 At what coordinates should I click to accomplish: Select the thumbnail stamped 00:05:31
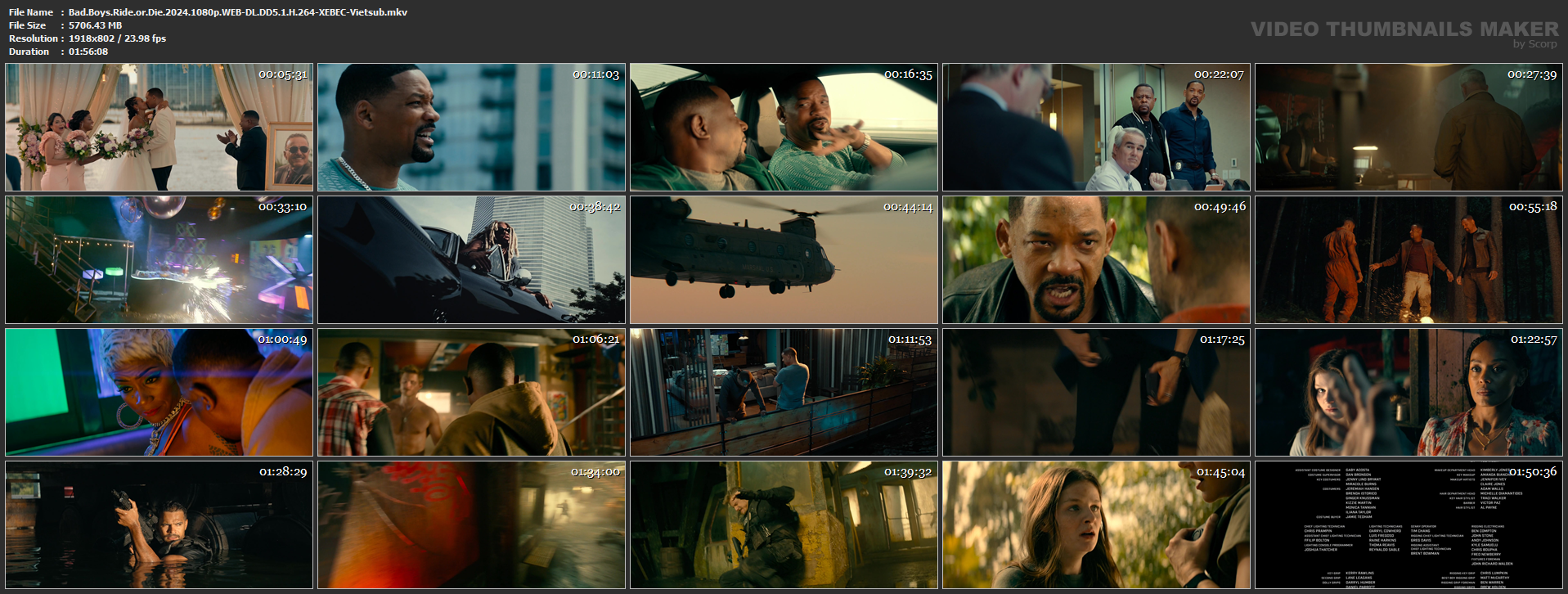(159, 127)
